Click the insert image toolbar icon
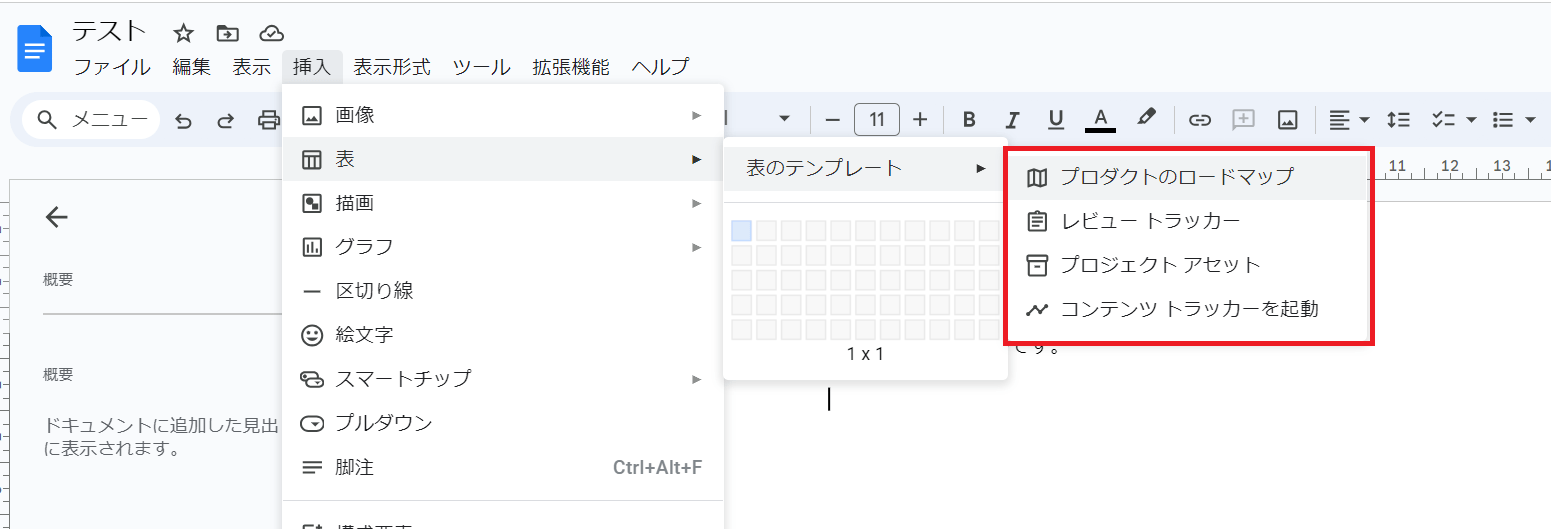This screenshot has width=1551, height=529. (x=1287, y=120)
